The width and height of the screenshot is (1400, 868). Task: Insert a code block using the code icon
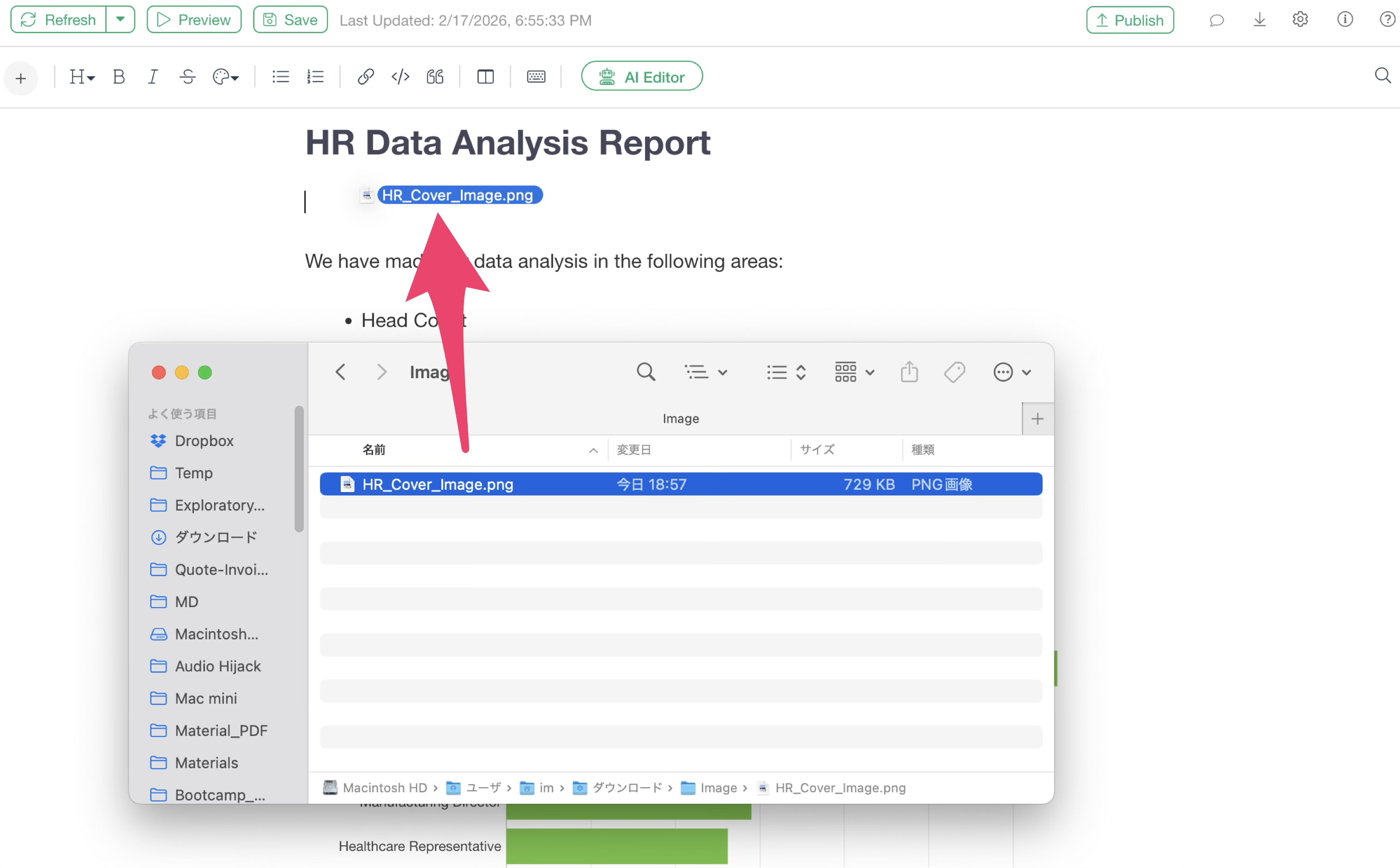click(400, 76)
